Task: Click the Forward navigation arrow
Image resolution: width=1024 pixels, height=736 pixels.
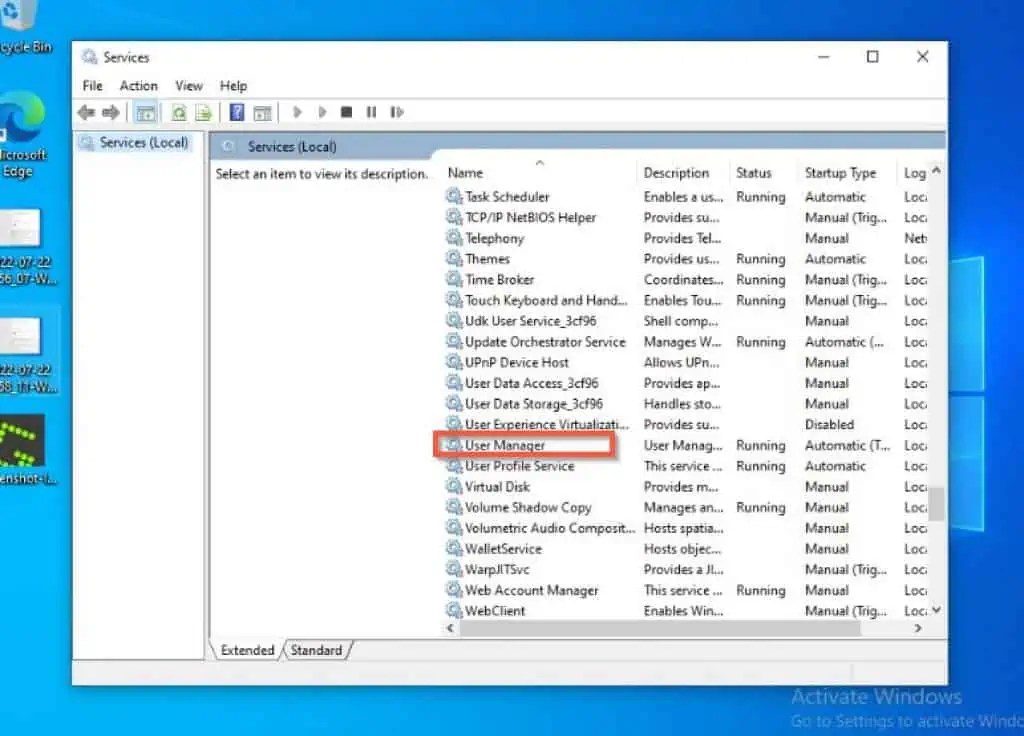Action: click(x=110, y=112)
